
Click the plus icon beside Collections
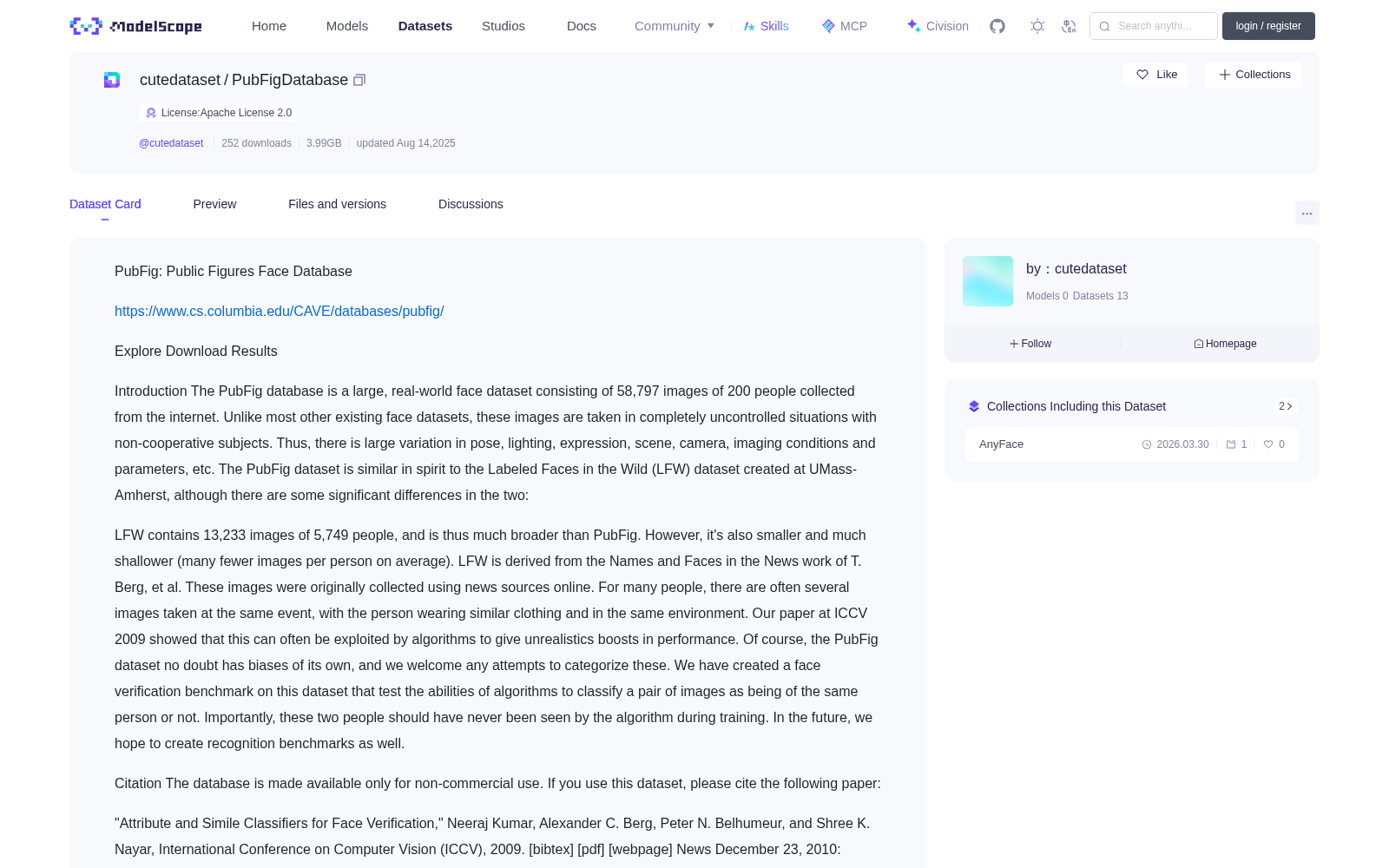(1225, 75)
